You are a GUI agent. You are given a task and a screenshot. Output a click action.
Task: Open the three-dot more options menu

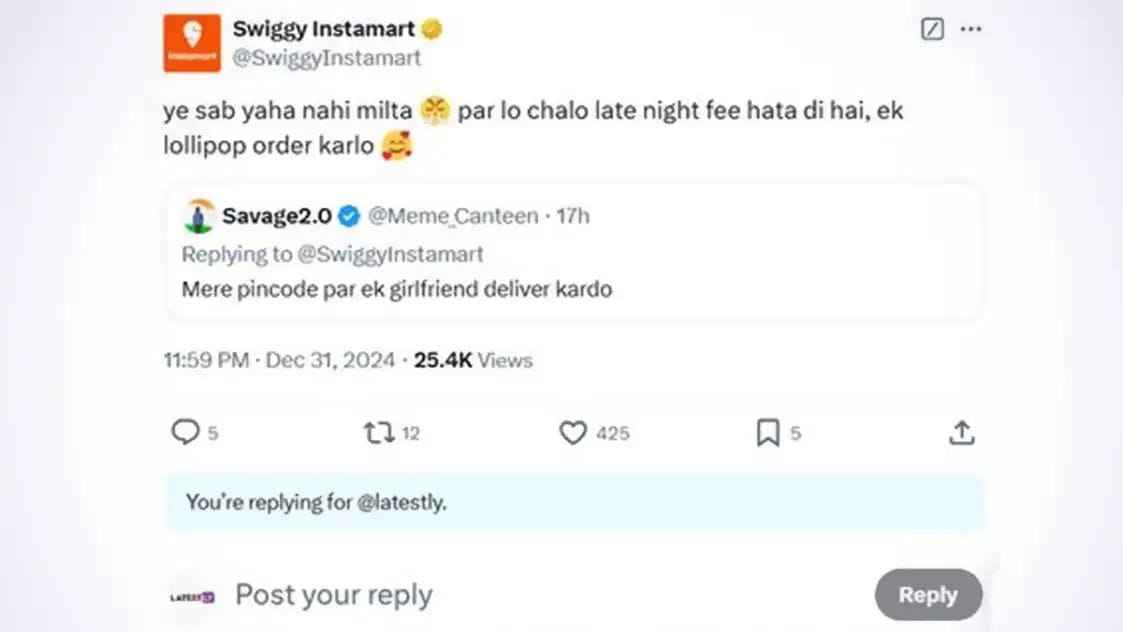pos(971,30)
